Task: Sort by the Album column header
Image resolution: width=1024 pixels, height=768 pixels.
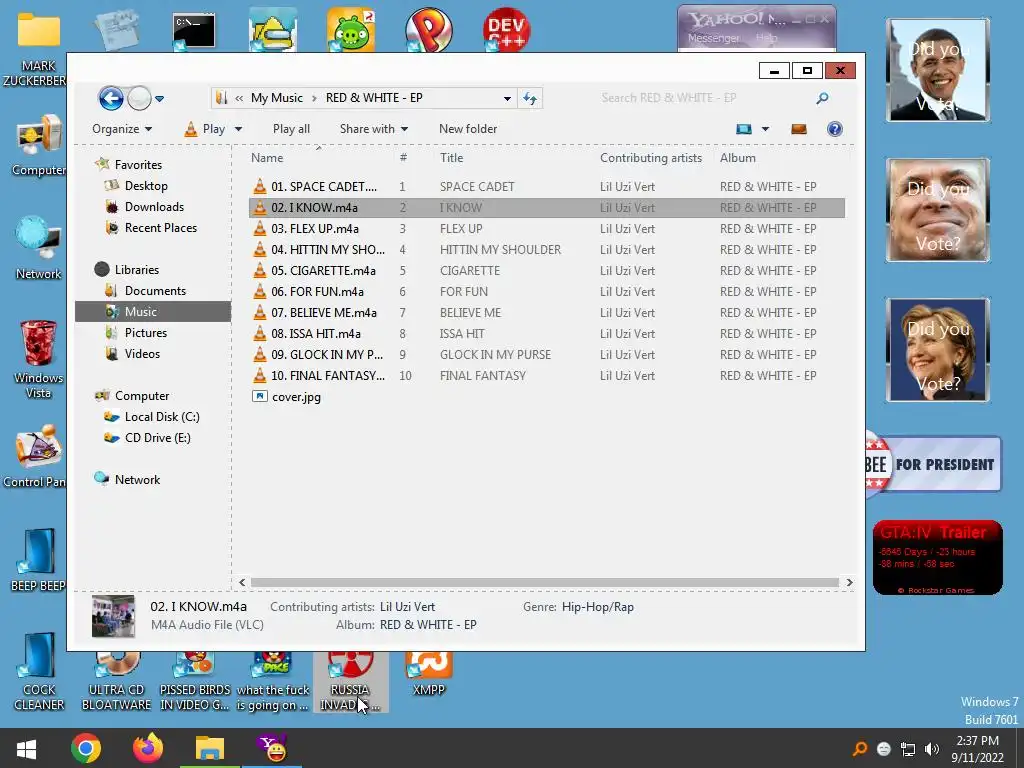Action: pos(737,157)
